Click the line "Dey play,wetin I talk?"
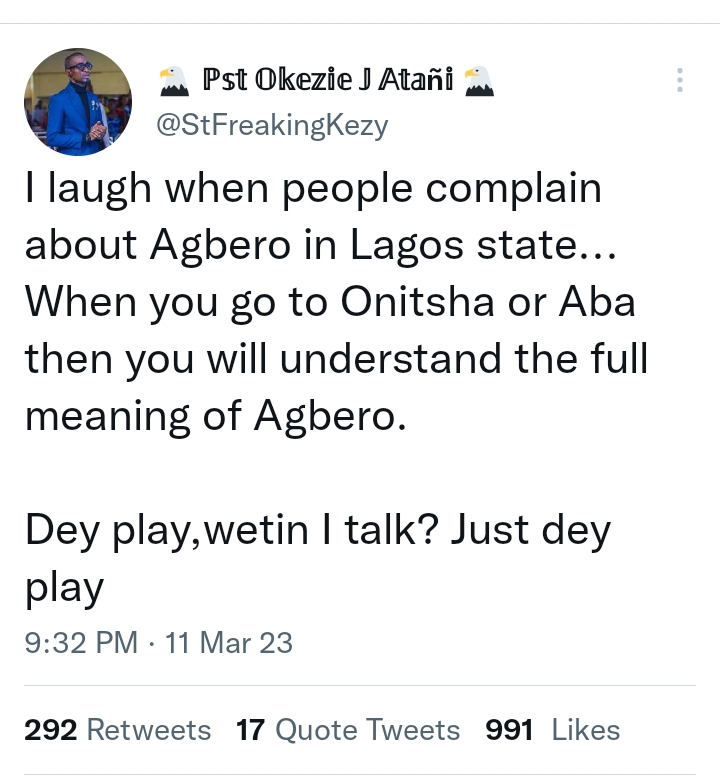 pos(232,531)
